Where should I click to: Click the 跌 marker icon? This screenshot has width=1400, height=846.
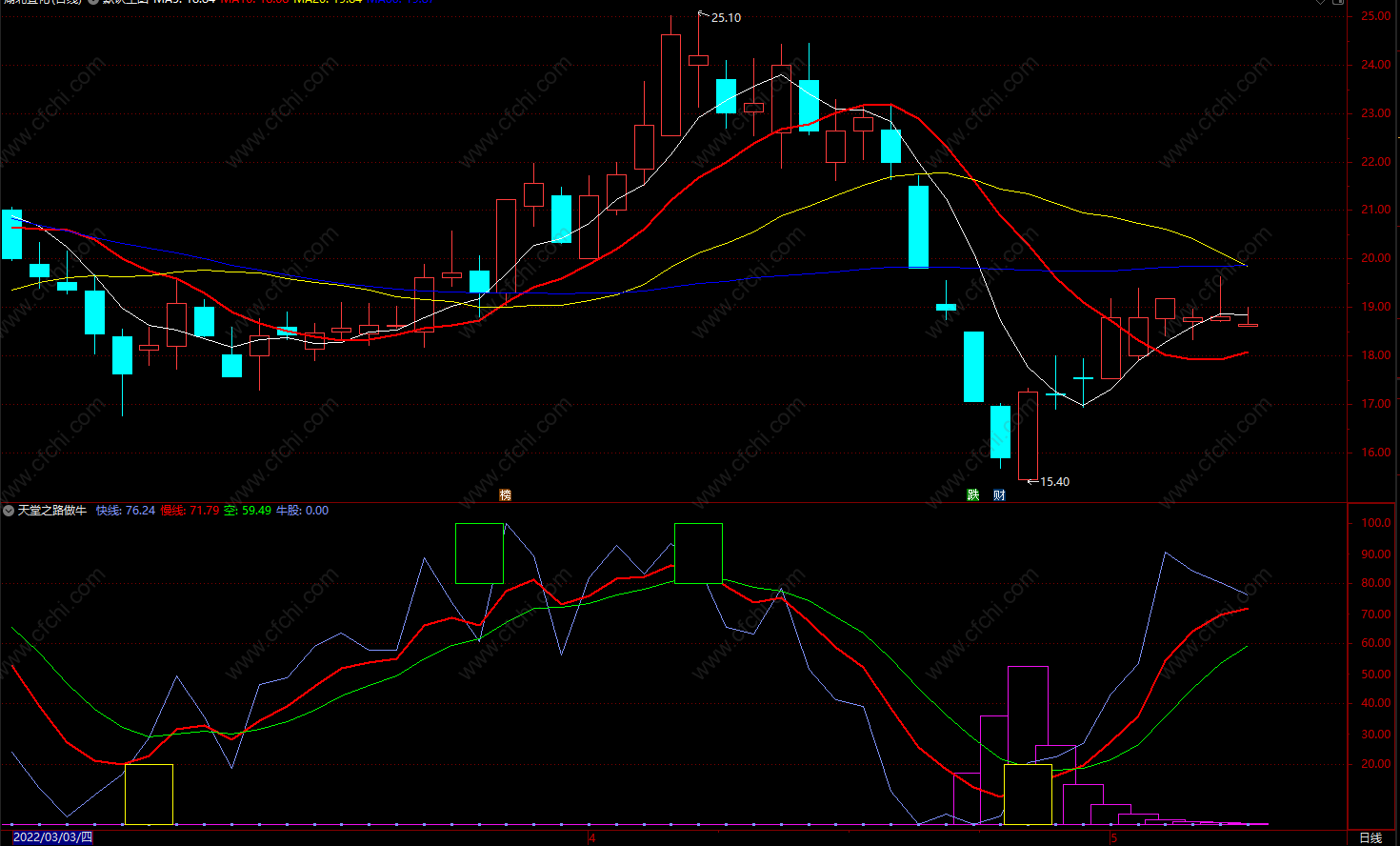click(972, 494)
